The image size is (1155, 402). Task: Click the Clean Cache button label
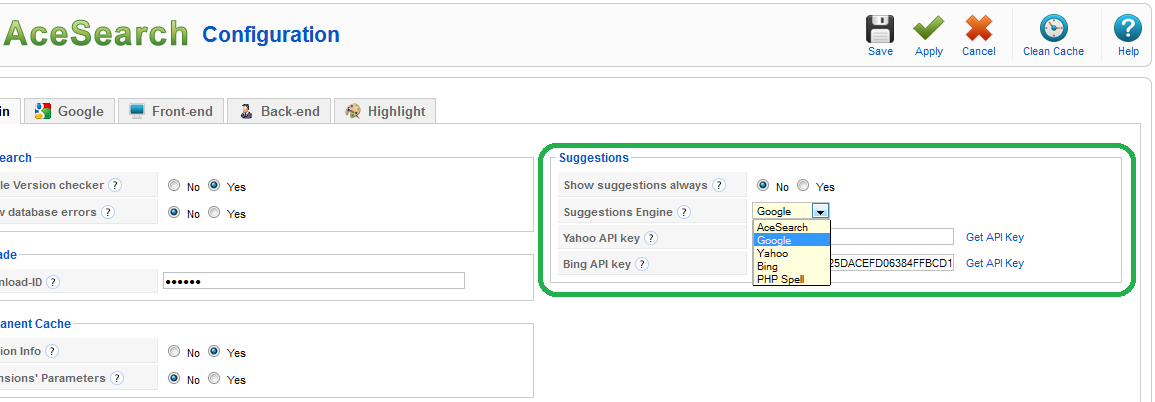click(1053, 52)
